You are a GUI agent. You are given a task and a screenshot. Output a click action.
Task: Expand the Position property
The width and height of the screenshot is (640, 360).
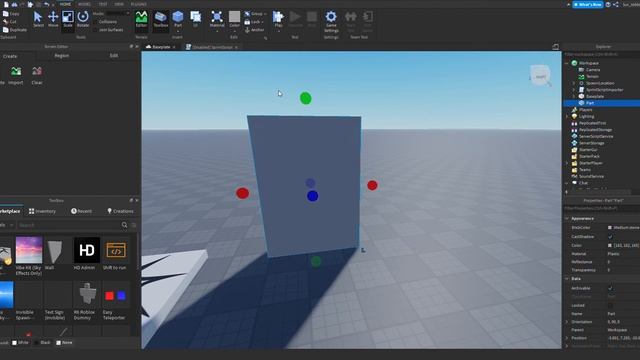(567, 338)
